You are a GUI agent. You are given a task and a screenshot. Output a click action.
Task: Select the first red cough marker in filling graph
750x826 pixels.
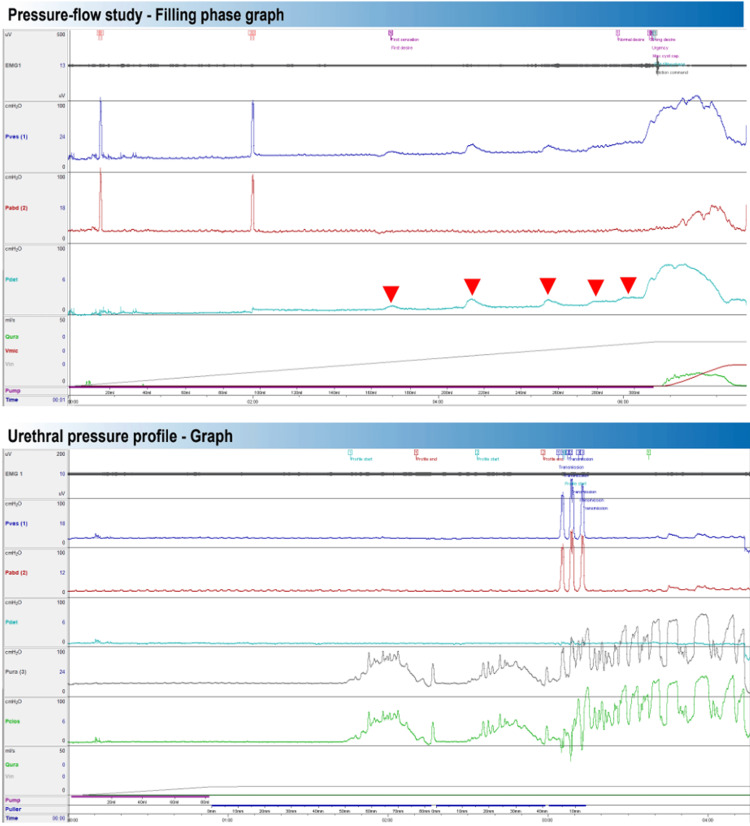pyautogui.click(x=100, y=33)
